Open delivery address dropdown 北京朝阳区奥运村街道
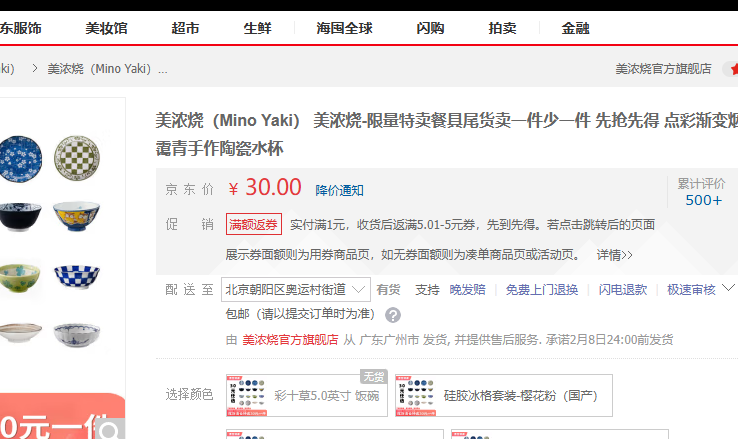The height and width of the screenshot is (439, 738). click(x=296, y=289)
